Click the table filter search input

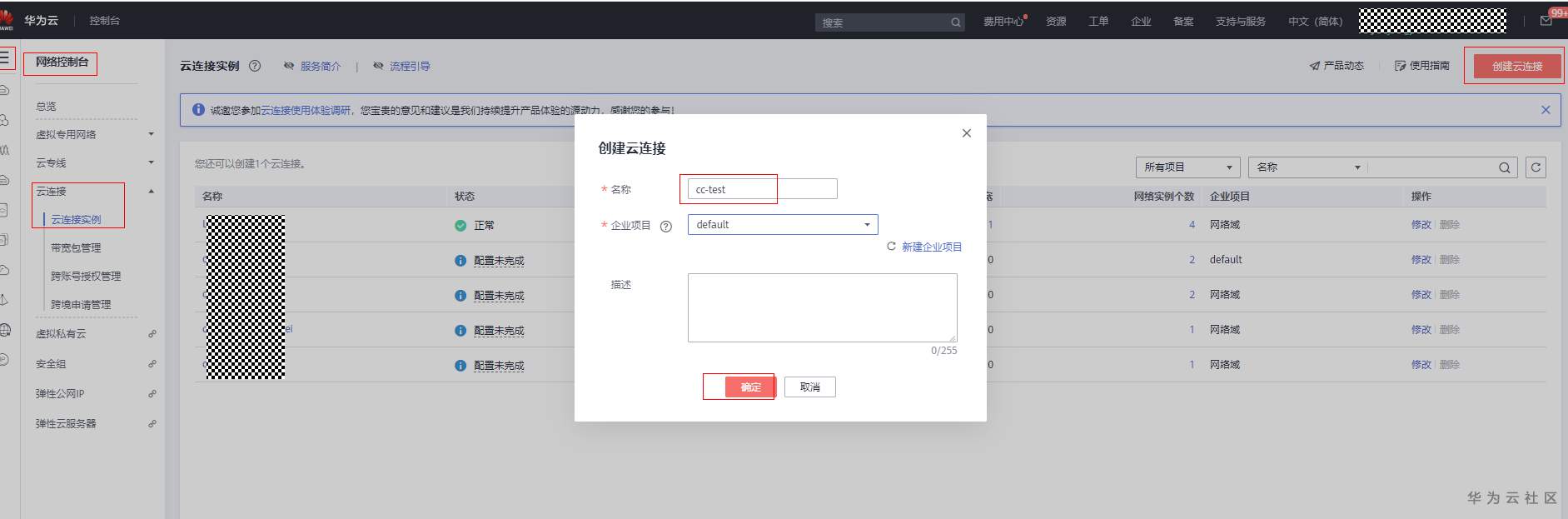[x=1432, y=167]
